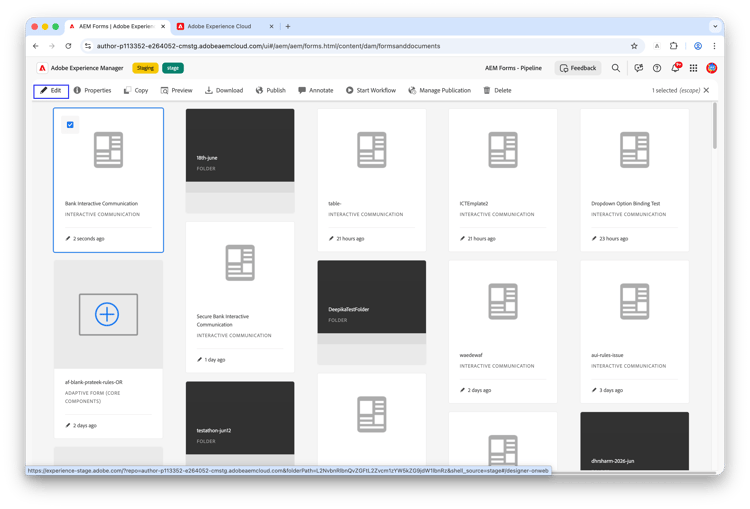
Task: Open browser extensions puzzle icon
Action: [x=673, y=46]
